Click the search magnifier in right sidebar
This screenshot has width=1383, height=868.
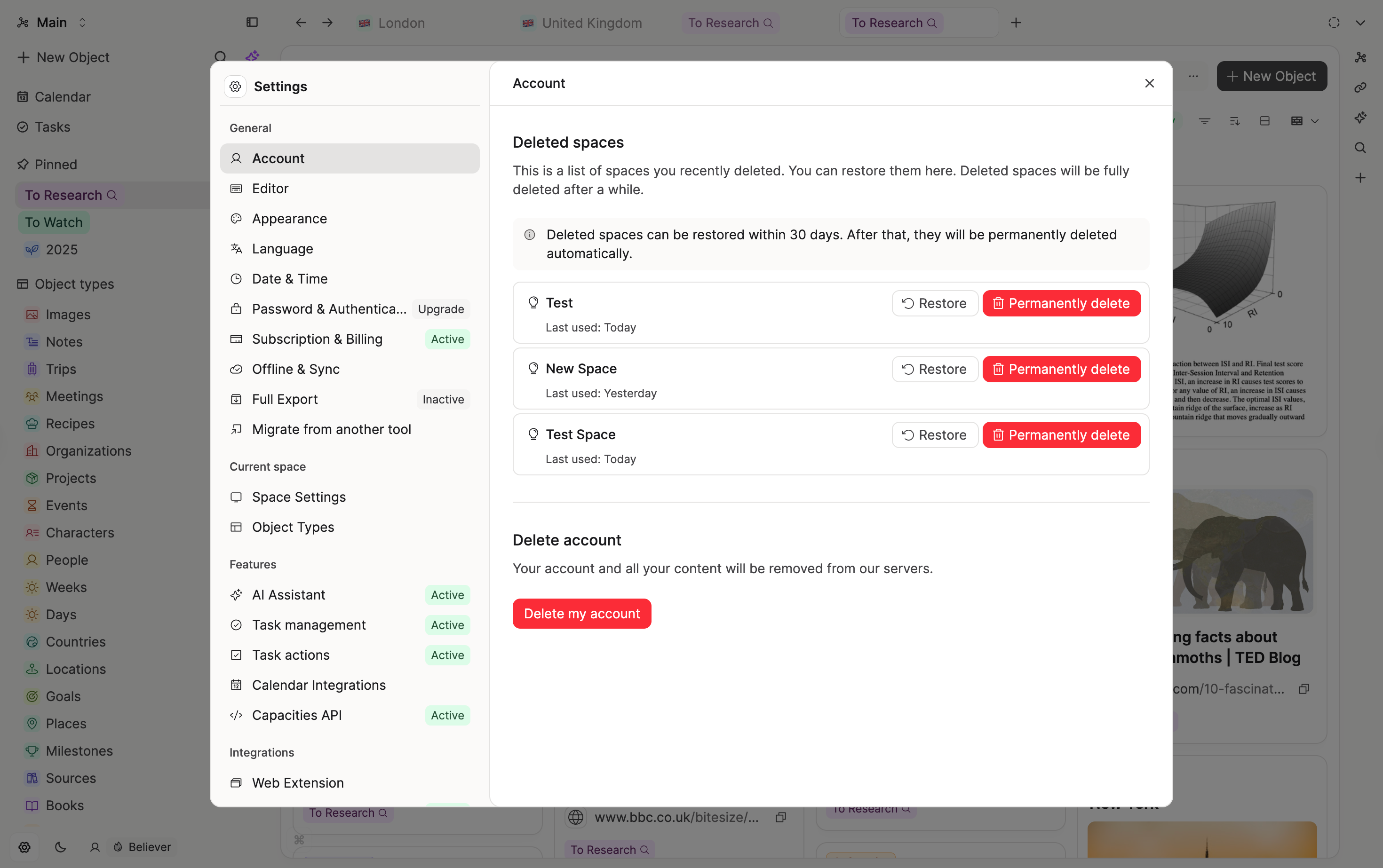click(x=1360, y=148)
